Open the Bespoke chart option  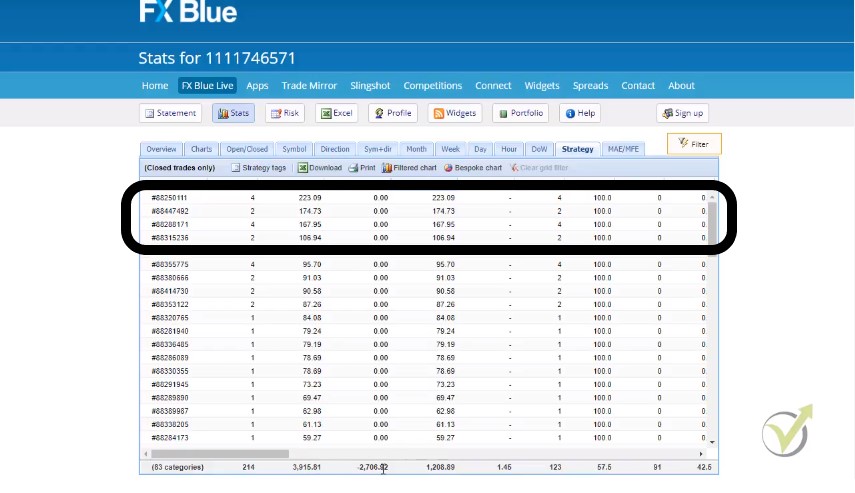pyautogui.click(x=472, y=168)
